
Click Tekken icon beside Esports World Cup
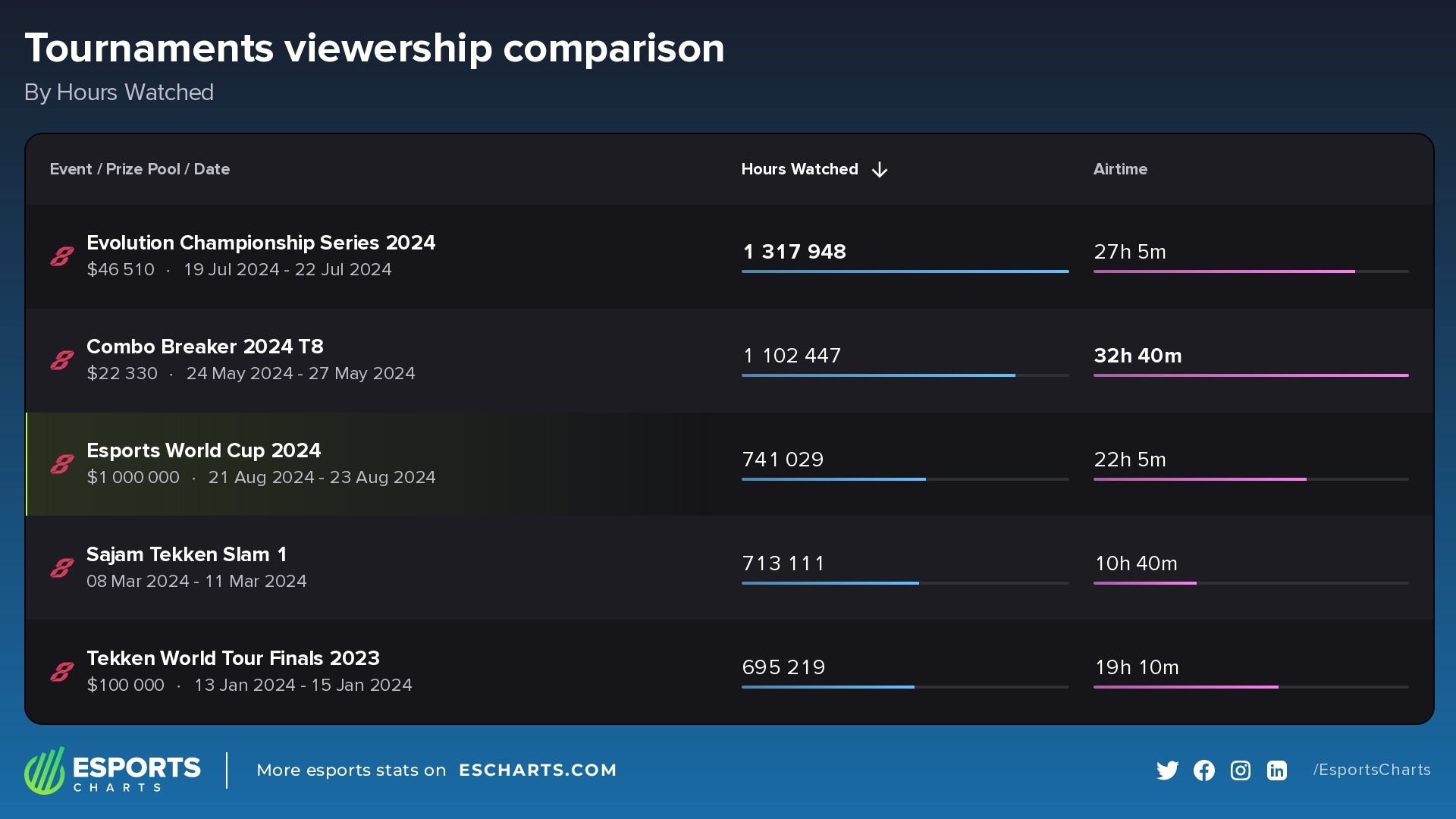(62, 464)
